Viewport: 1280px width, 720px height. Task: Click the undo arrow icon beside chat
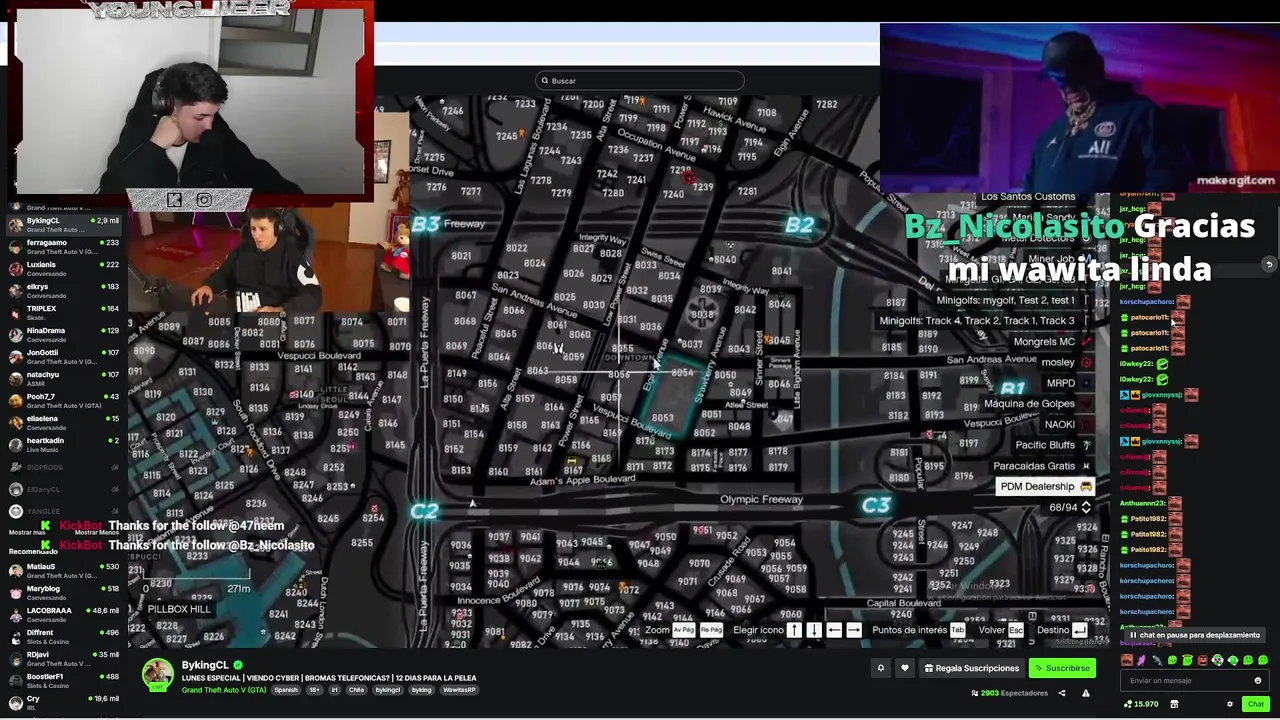tap(1269, 265)
